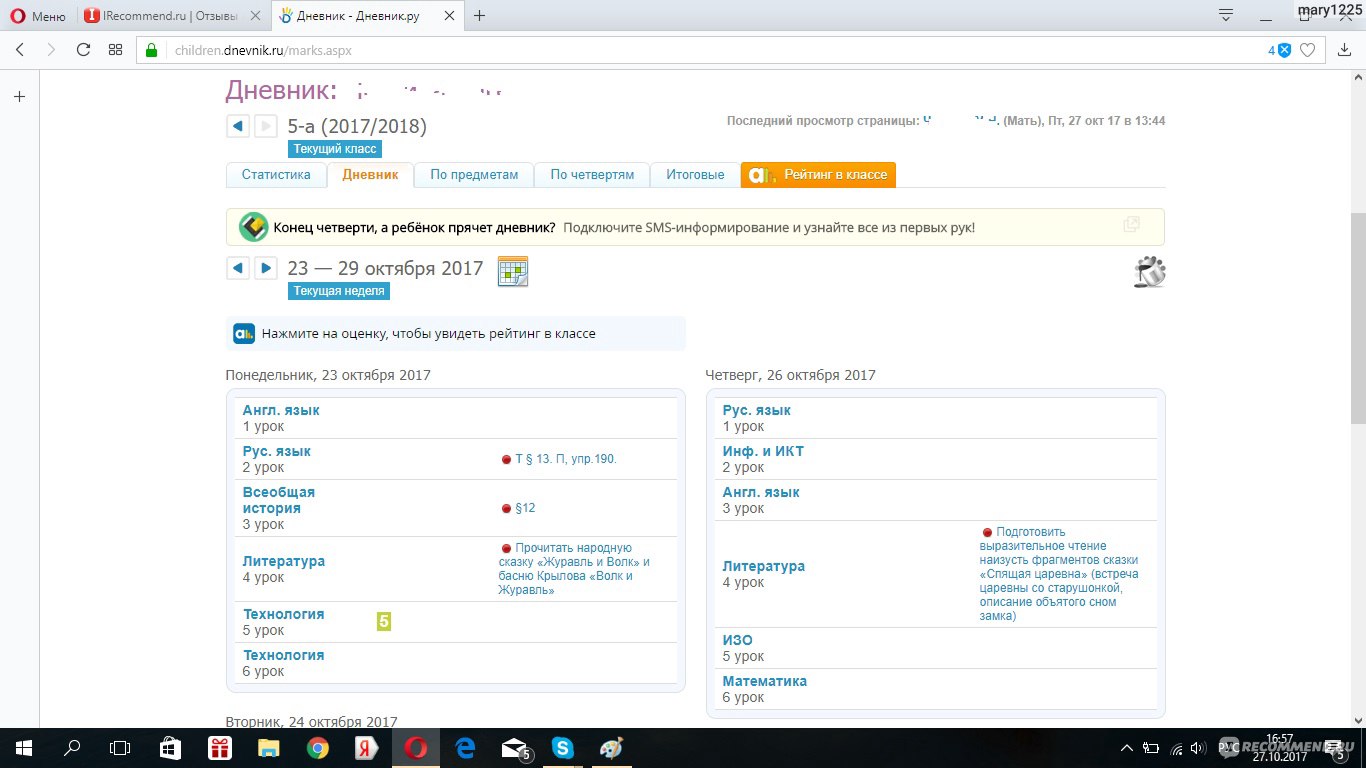Click the plus in the Opera sidebar
The width and height of the screenshot is (1366, 768).
tap(19, 97)
